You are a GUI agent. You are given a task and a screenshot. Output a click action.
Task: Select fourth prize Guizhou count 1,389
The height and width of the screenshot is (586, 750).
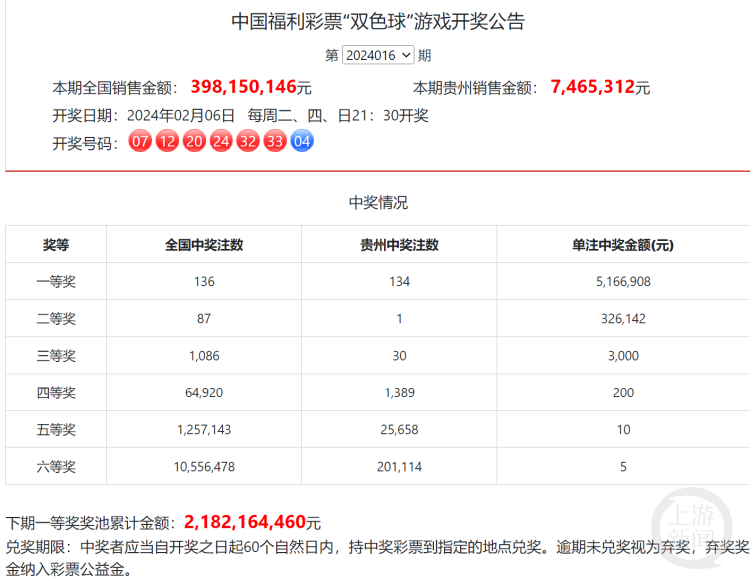click(400, 393)
